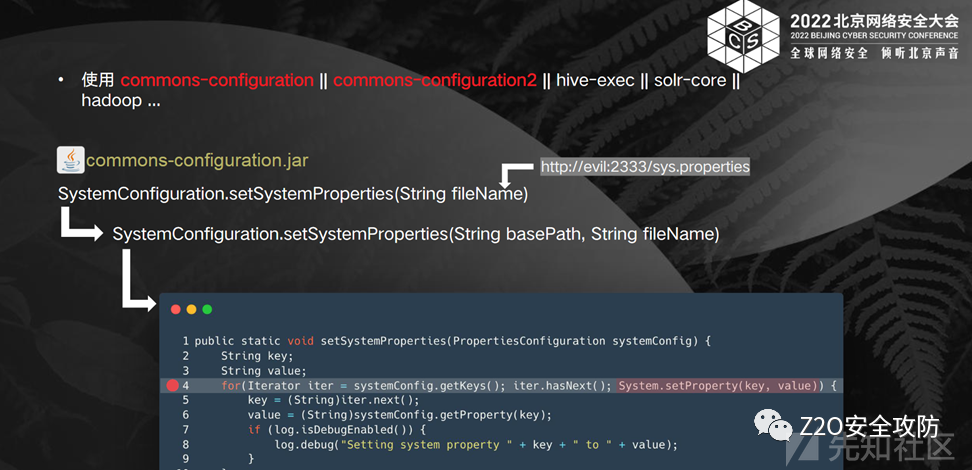
Task: Click 'systemConfig.getKeys()' in the for loop
Action: tap(430, 386)
